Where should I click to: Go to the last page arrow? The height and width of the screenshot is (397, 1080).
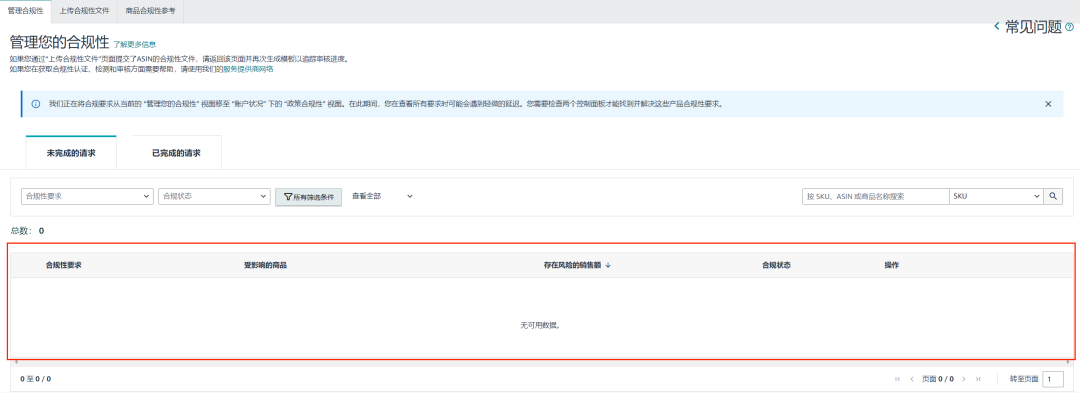[x=978, y=379]
